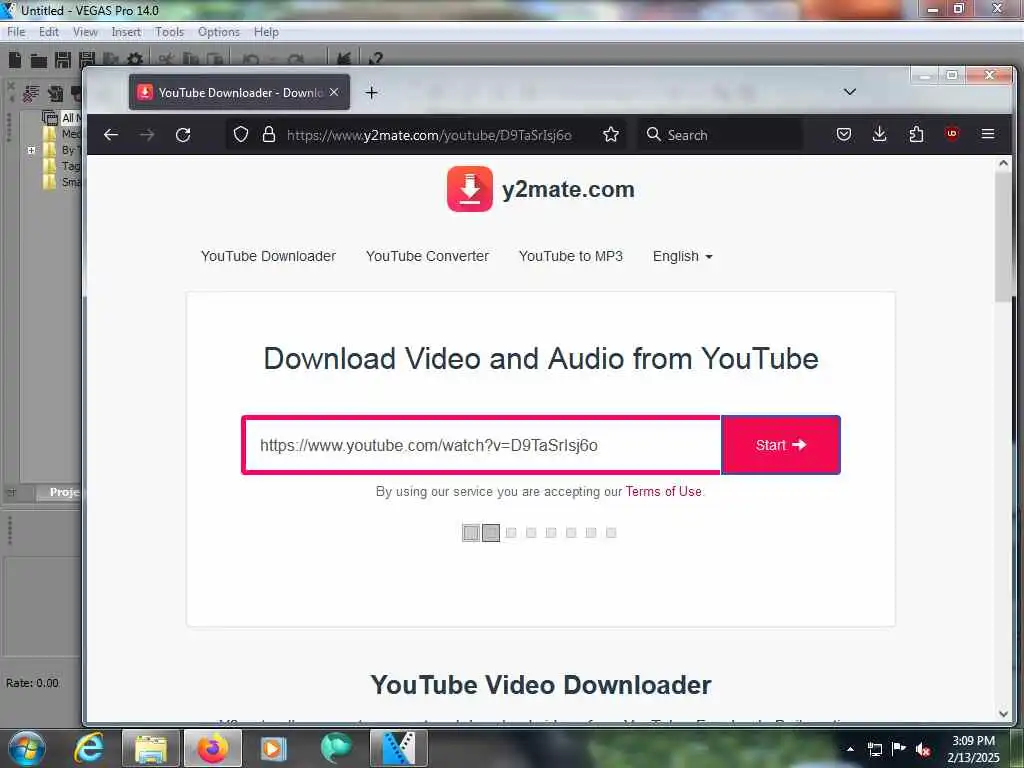Open the Firefox extensions puzzle icon

click(x=916, y=135)
